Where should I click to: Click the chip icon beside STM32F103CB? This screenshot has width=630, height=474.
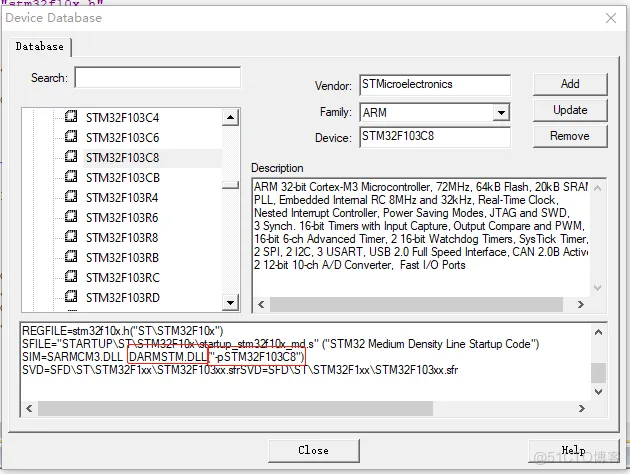pos(71,176)
